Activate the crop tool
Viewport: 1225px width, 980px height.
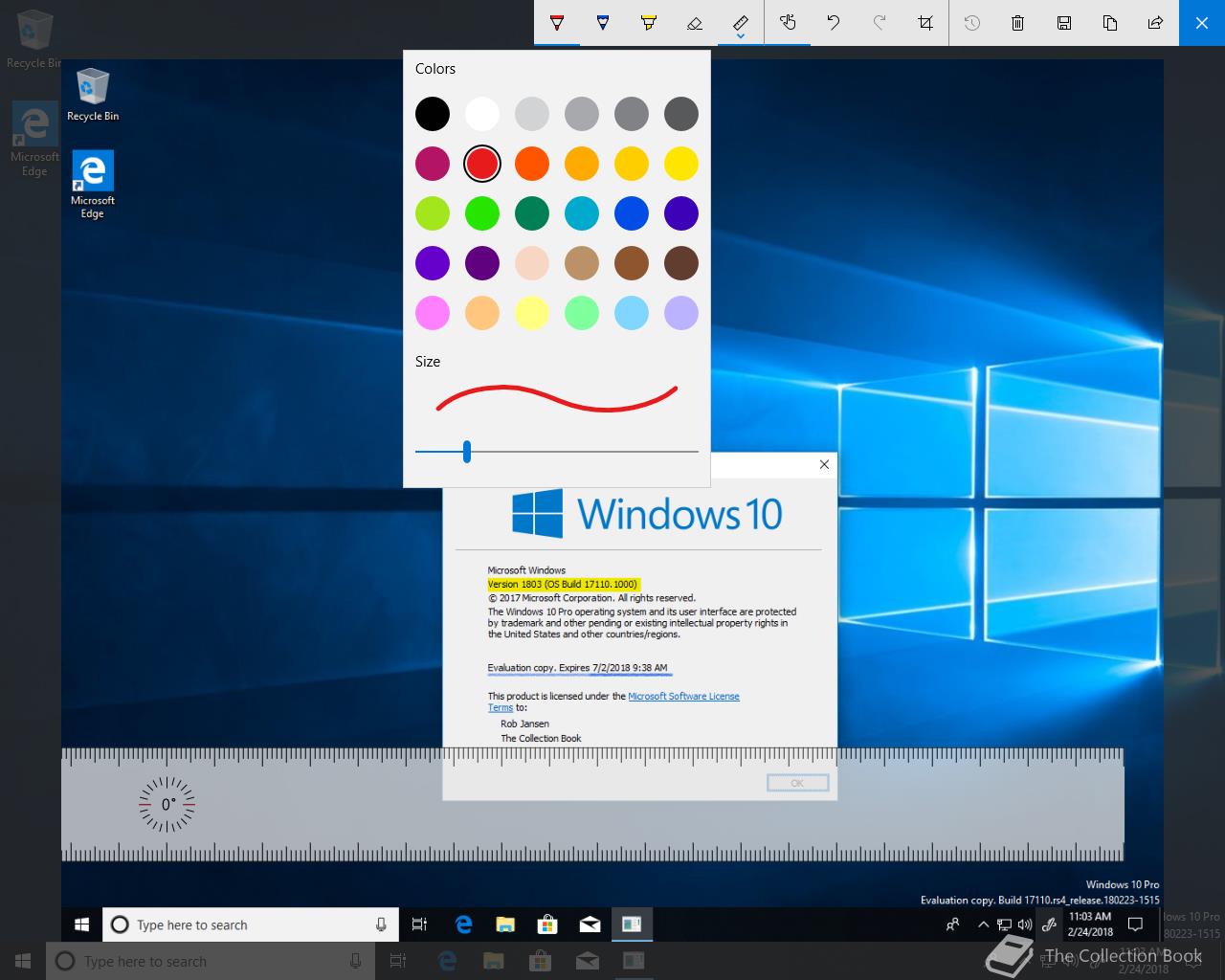tap(925, 22)
